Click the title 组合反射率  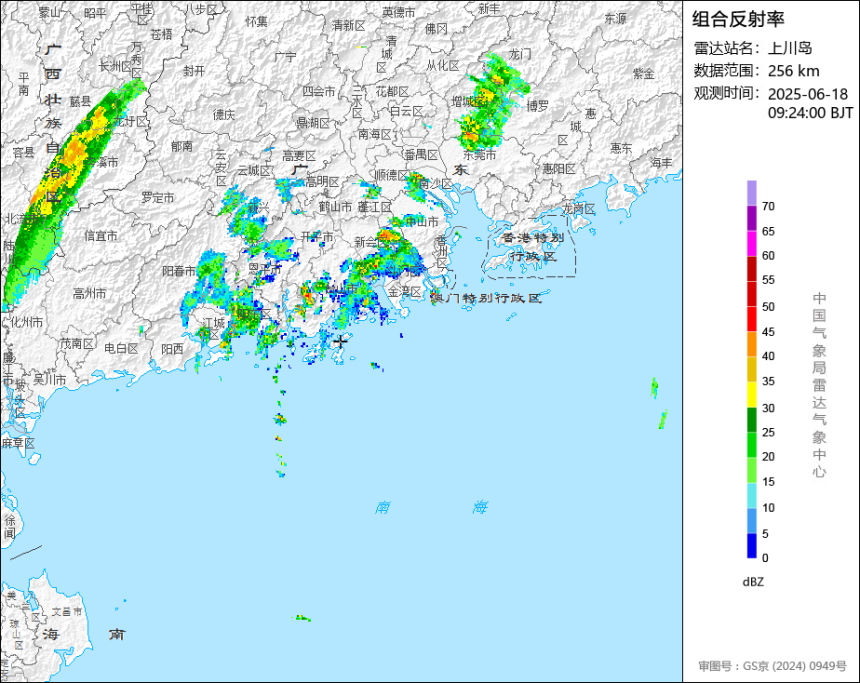coord(738,19)
